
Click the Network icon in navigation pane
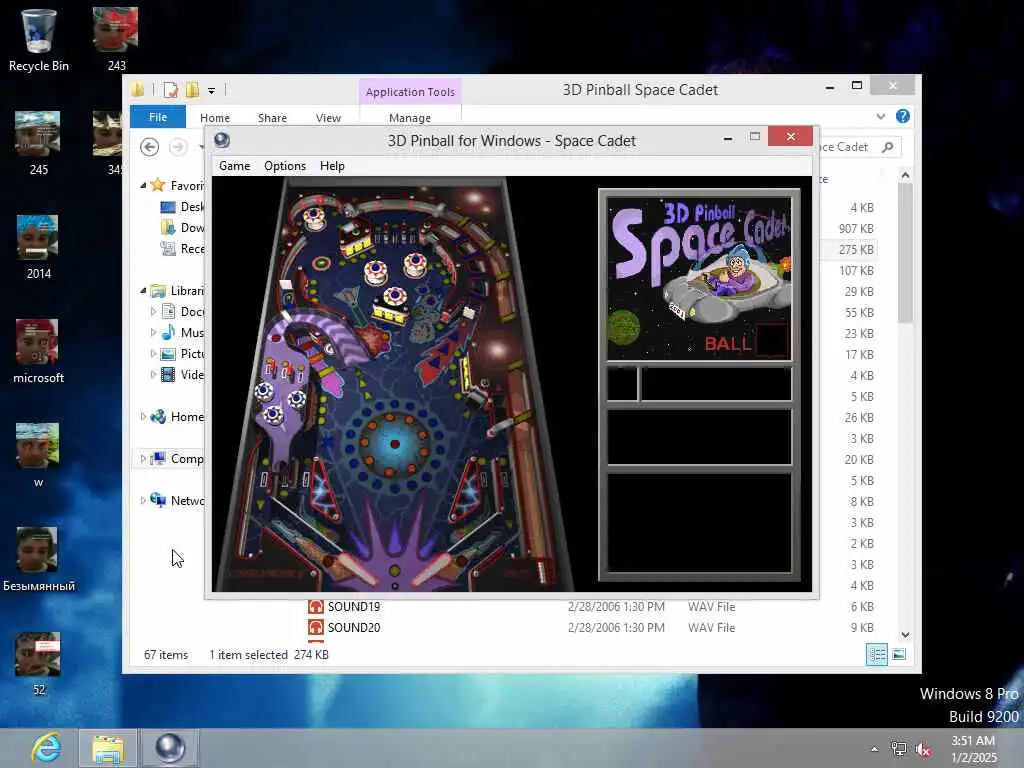[157, 500]
